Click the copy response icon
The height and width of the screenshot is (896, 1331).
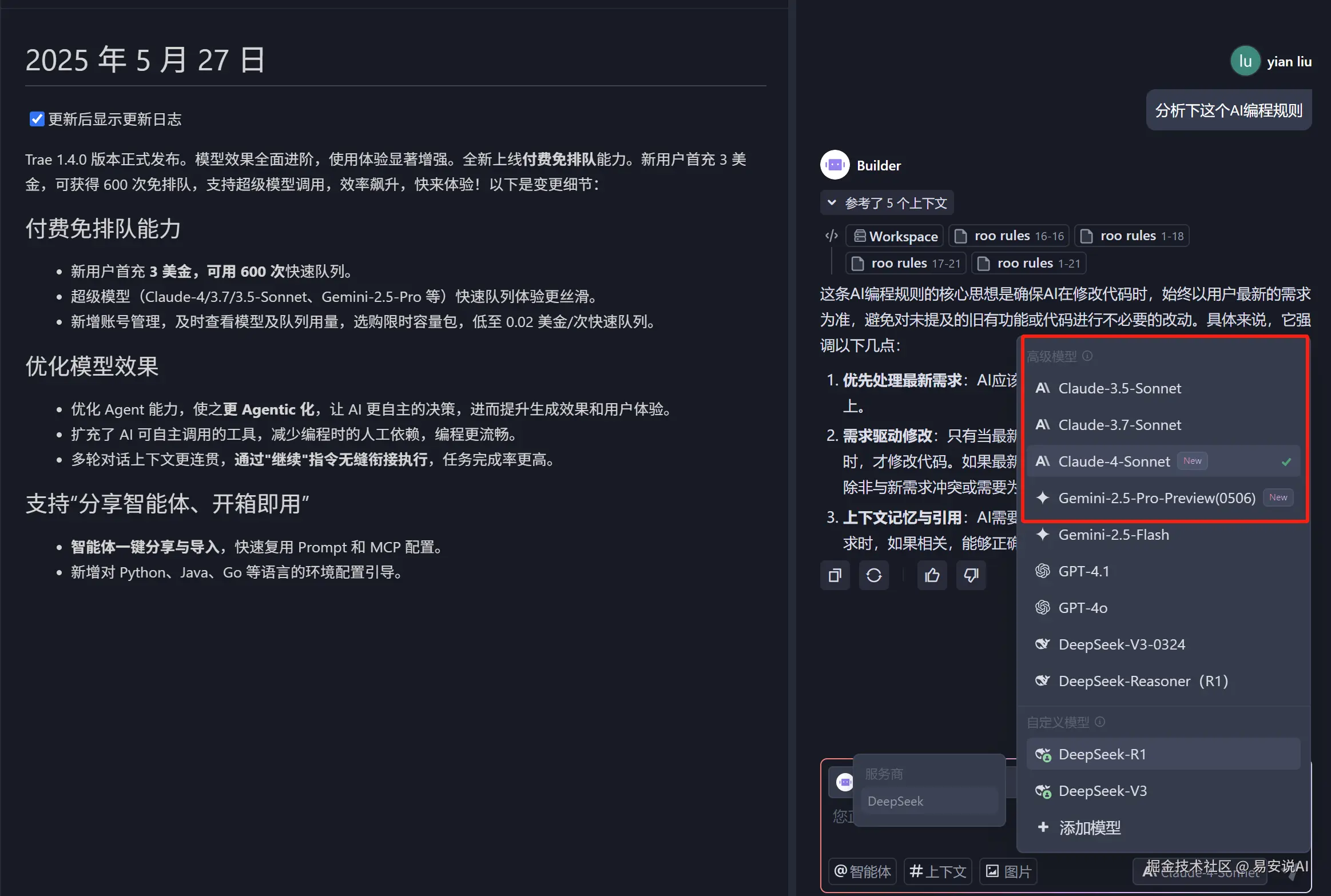835,575
